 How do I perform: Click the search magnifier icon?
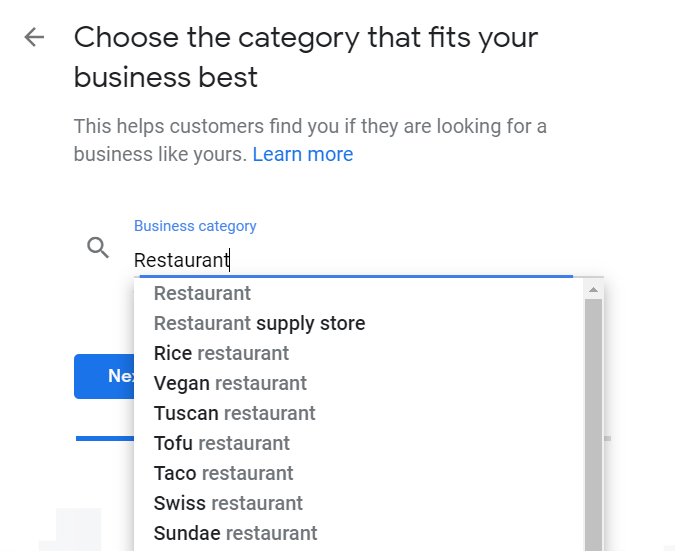(x=98, y=248)
